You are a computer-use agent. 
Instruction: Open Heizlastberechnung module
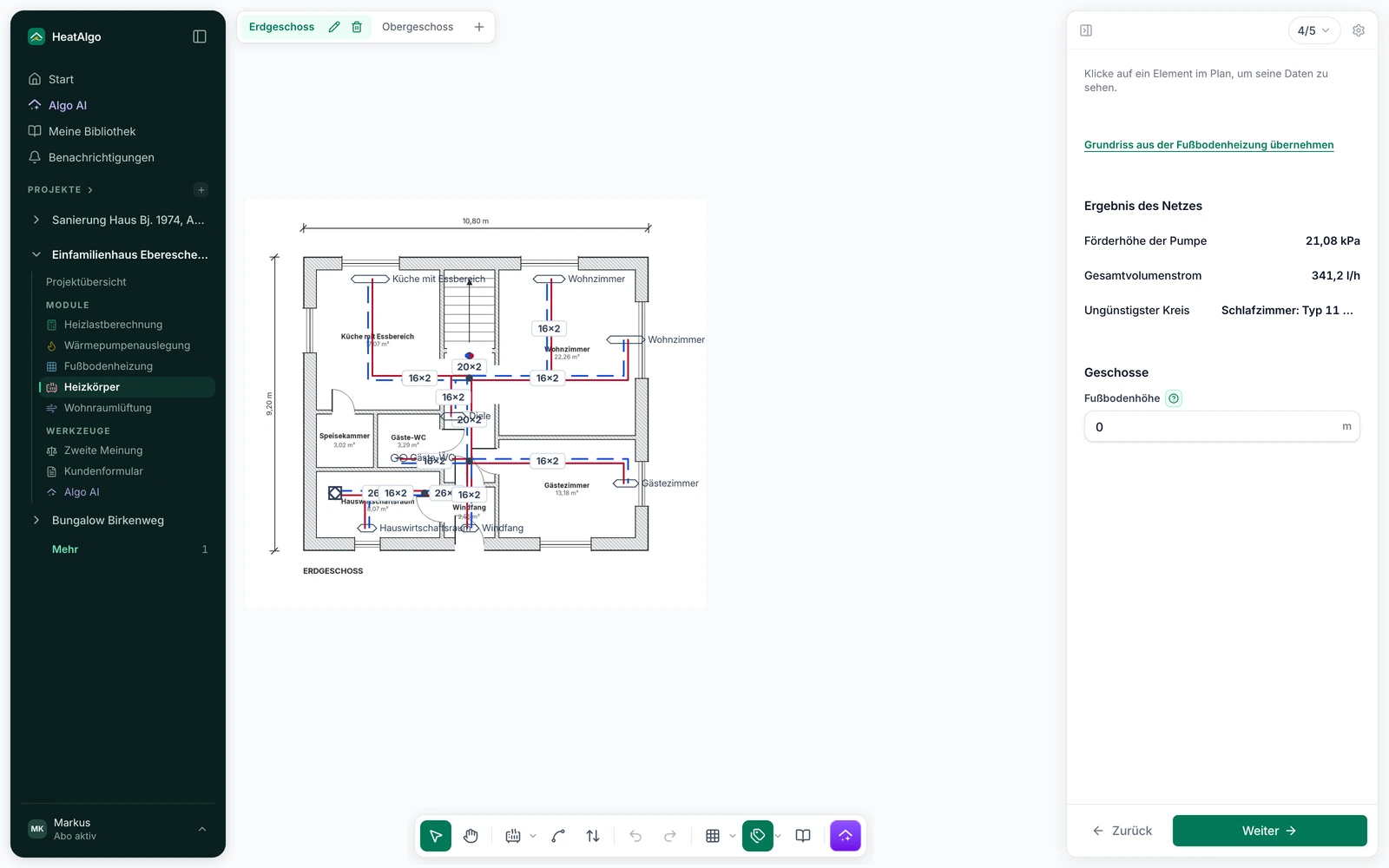tap(113, 325)
